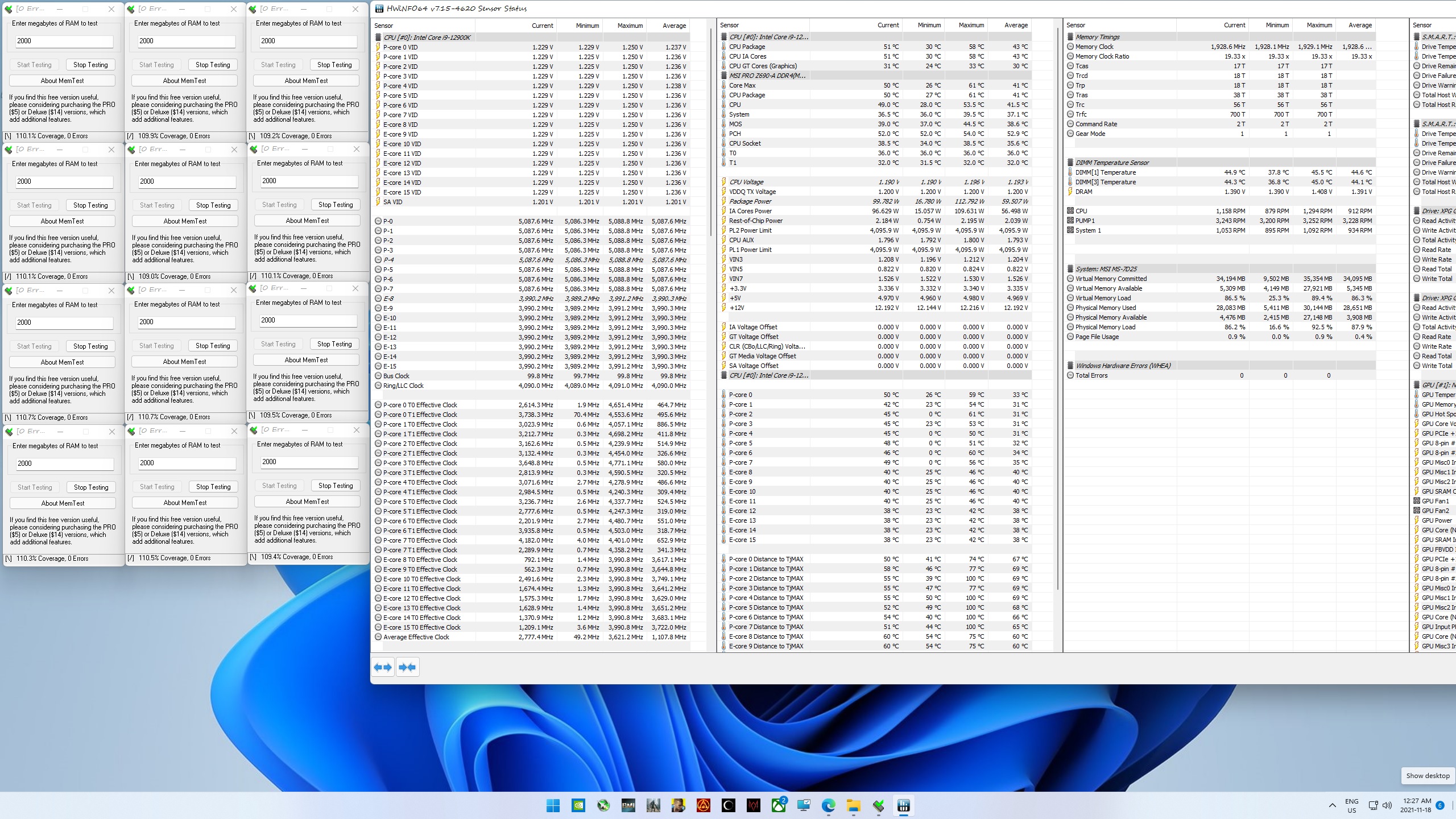The width and height of the screenshot is (1456, 819).
Task: Click the Windows Start button
Action: [x=553, y=805]
